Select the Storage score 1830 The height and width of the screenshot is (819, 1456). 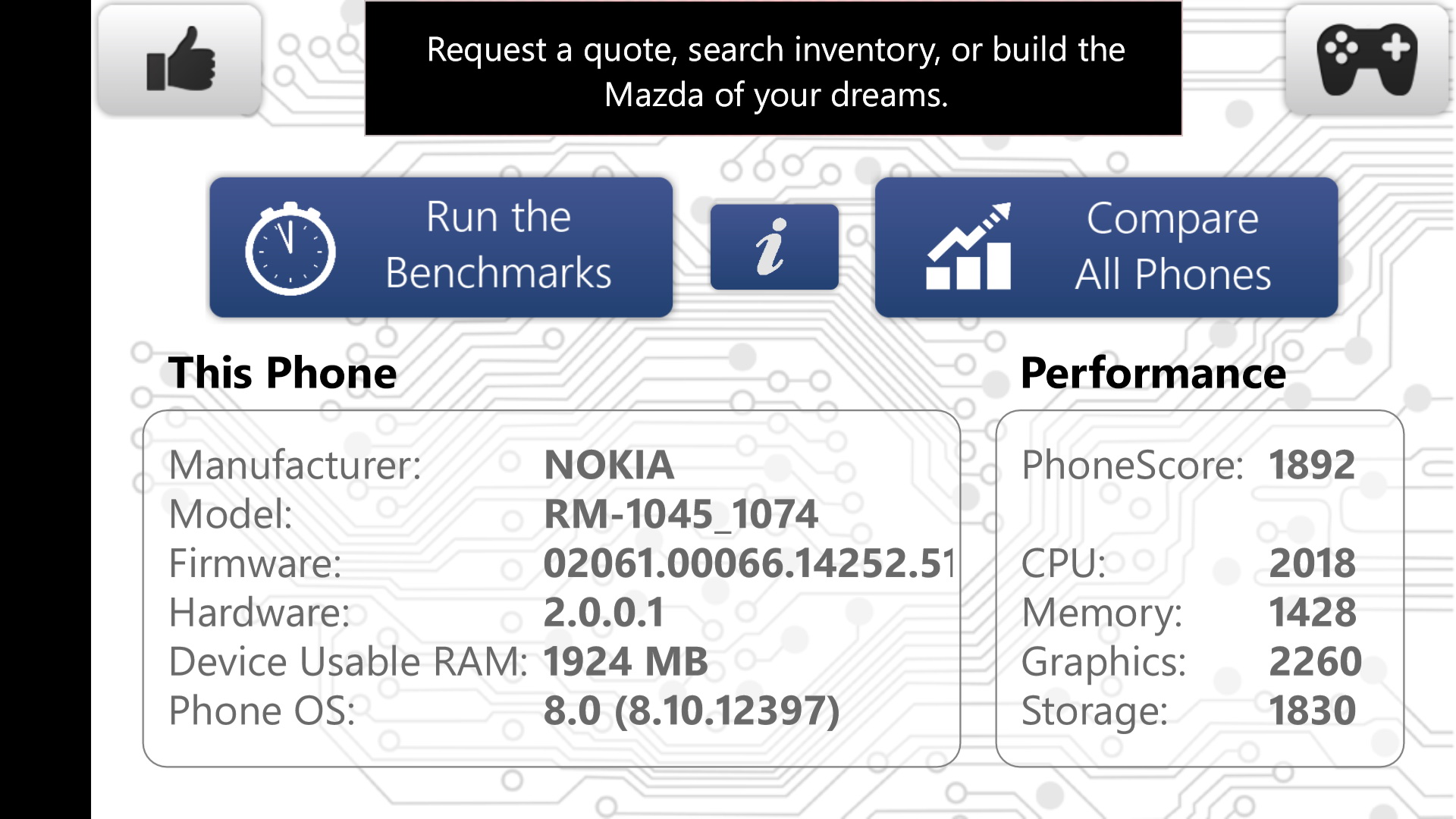(x=1312, y=711)
